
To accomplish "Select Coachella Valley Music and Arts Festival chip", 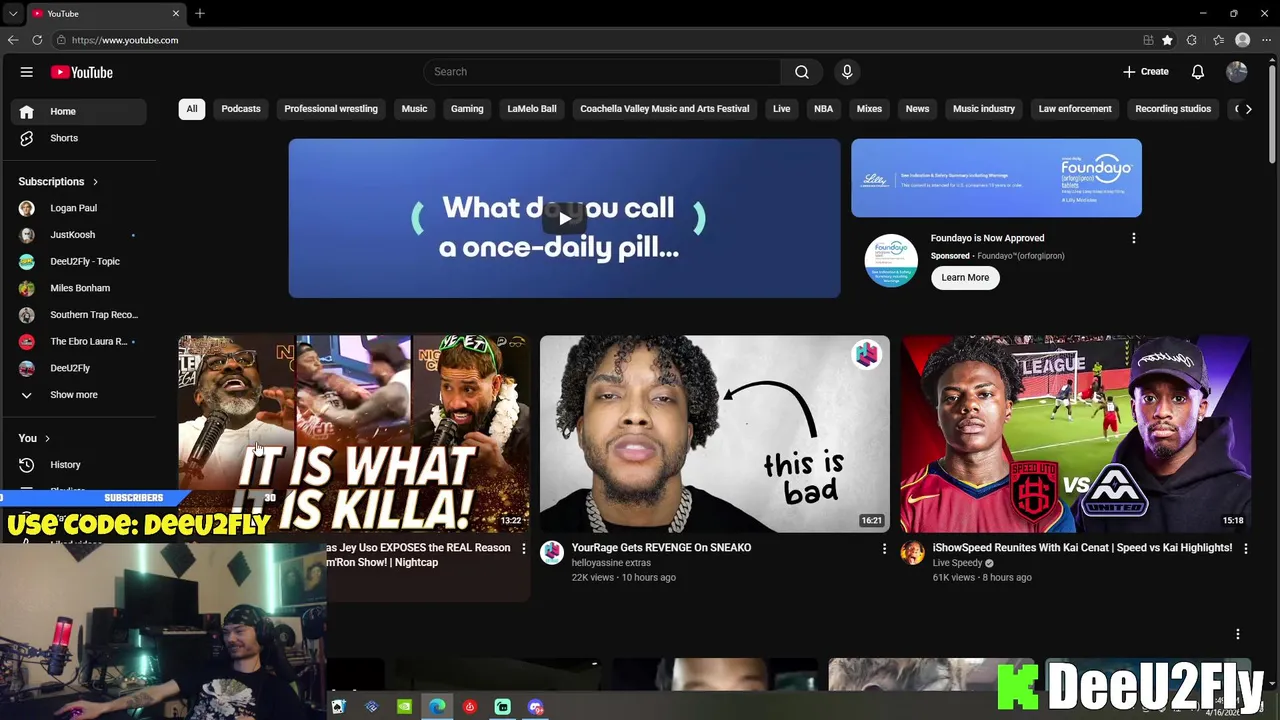I will click(x=665, y=109).
